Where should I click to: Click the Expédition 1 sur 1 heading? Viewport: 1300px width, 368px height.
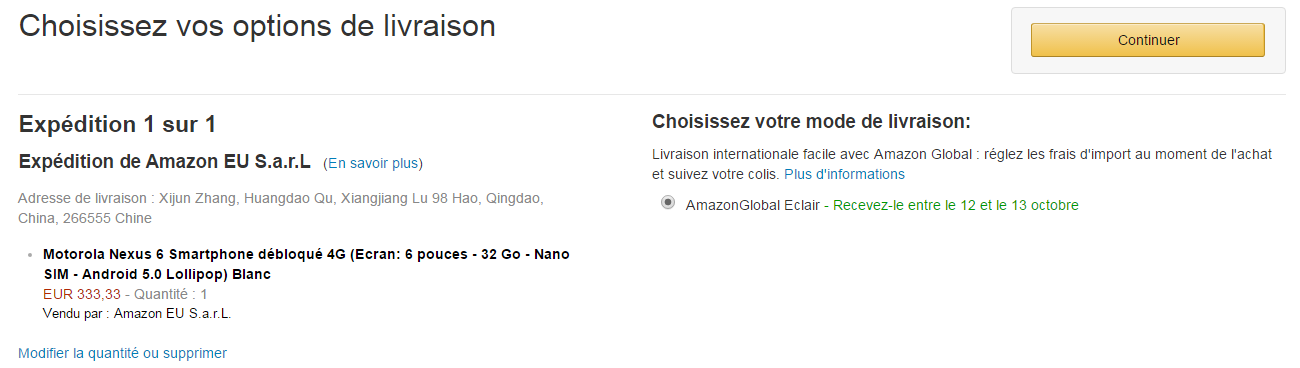point(118,125)
